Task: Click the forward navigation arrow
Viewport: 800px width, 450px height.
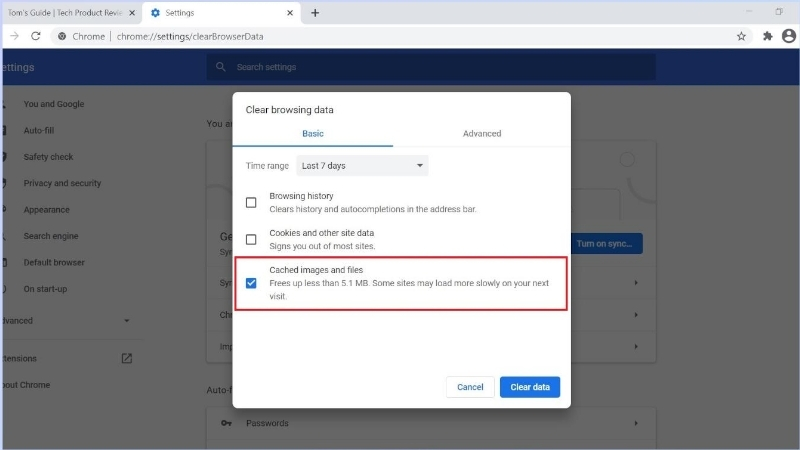Action: coord(14,36)
